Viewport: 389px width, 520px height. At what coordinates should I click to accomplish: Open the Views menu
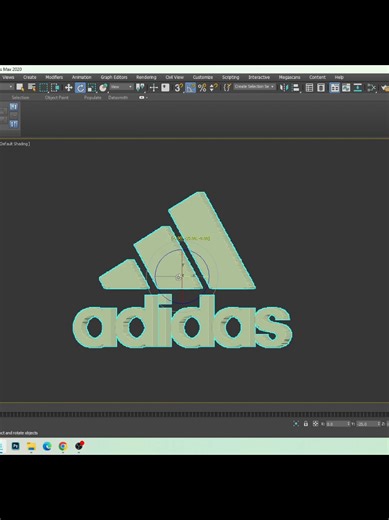(8, 77)
